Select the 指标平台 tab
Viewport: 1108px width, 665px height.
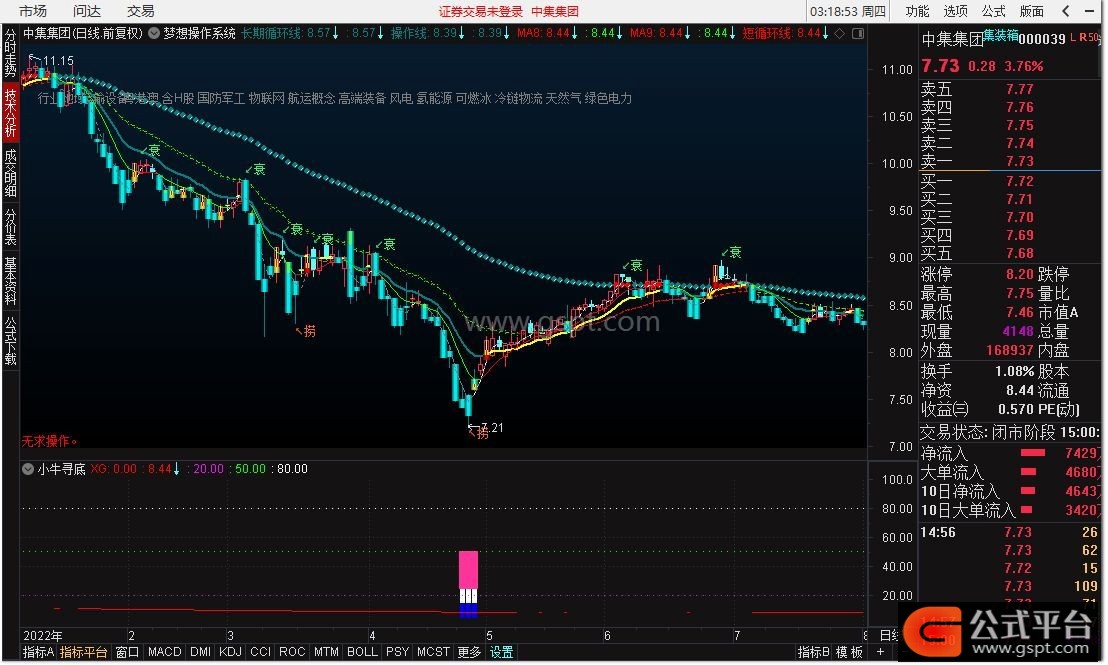83,652
